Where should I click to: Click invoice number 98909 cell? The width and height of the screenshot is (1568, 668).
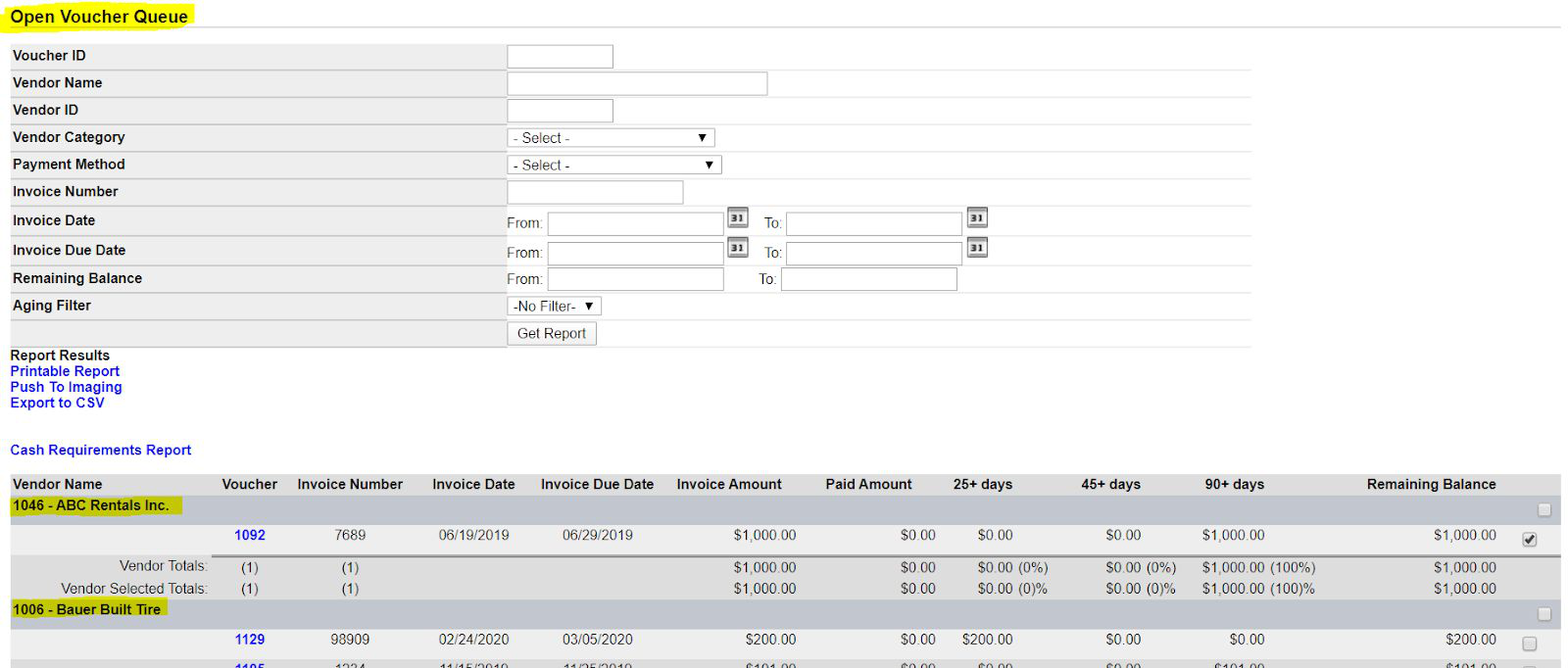click(350, 639)
